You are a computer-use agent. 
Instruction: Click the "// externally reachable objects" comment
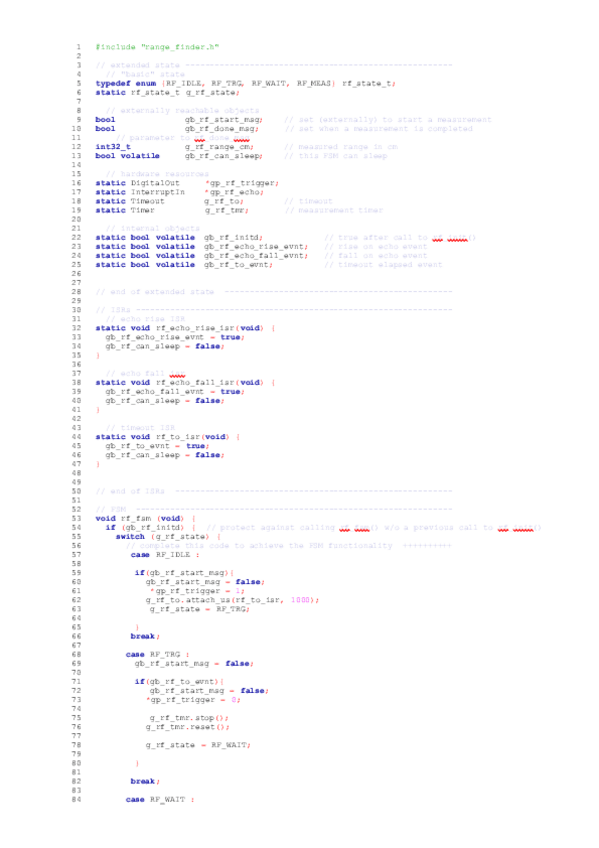(x=183, y=110)
